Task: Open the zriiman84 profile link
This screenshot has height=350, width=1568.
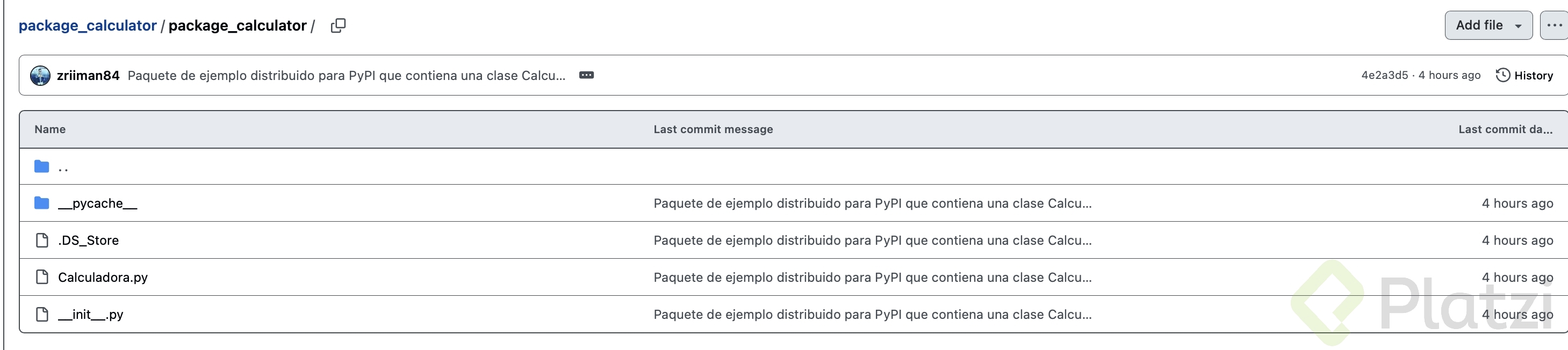Action: point(88,75)
